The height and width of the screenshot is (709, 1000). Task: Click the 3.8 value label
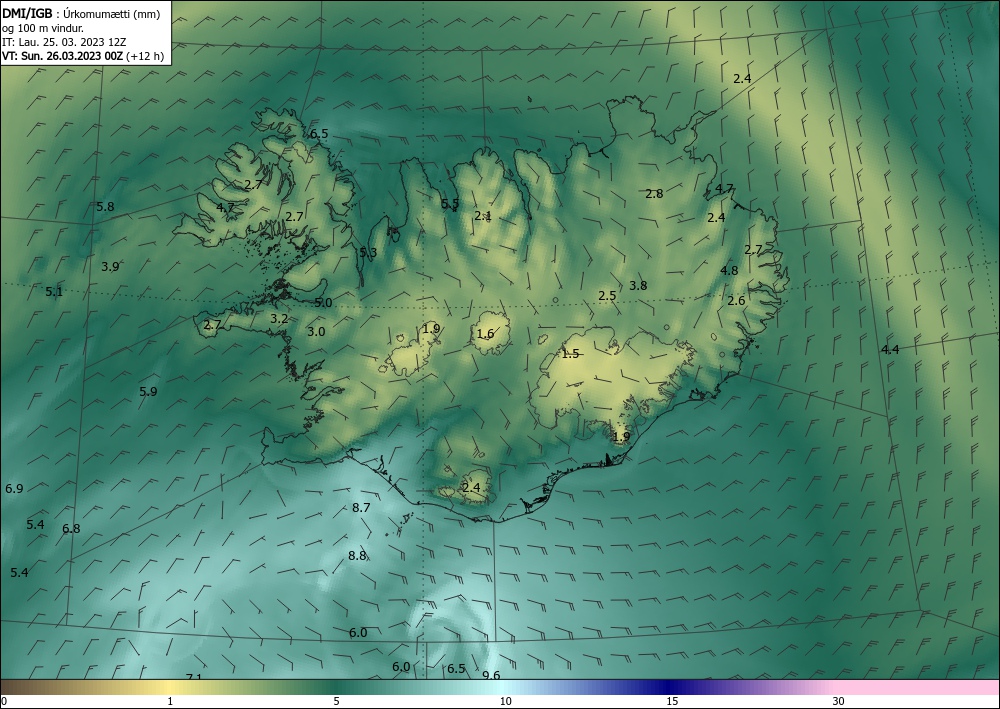638,286
